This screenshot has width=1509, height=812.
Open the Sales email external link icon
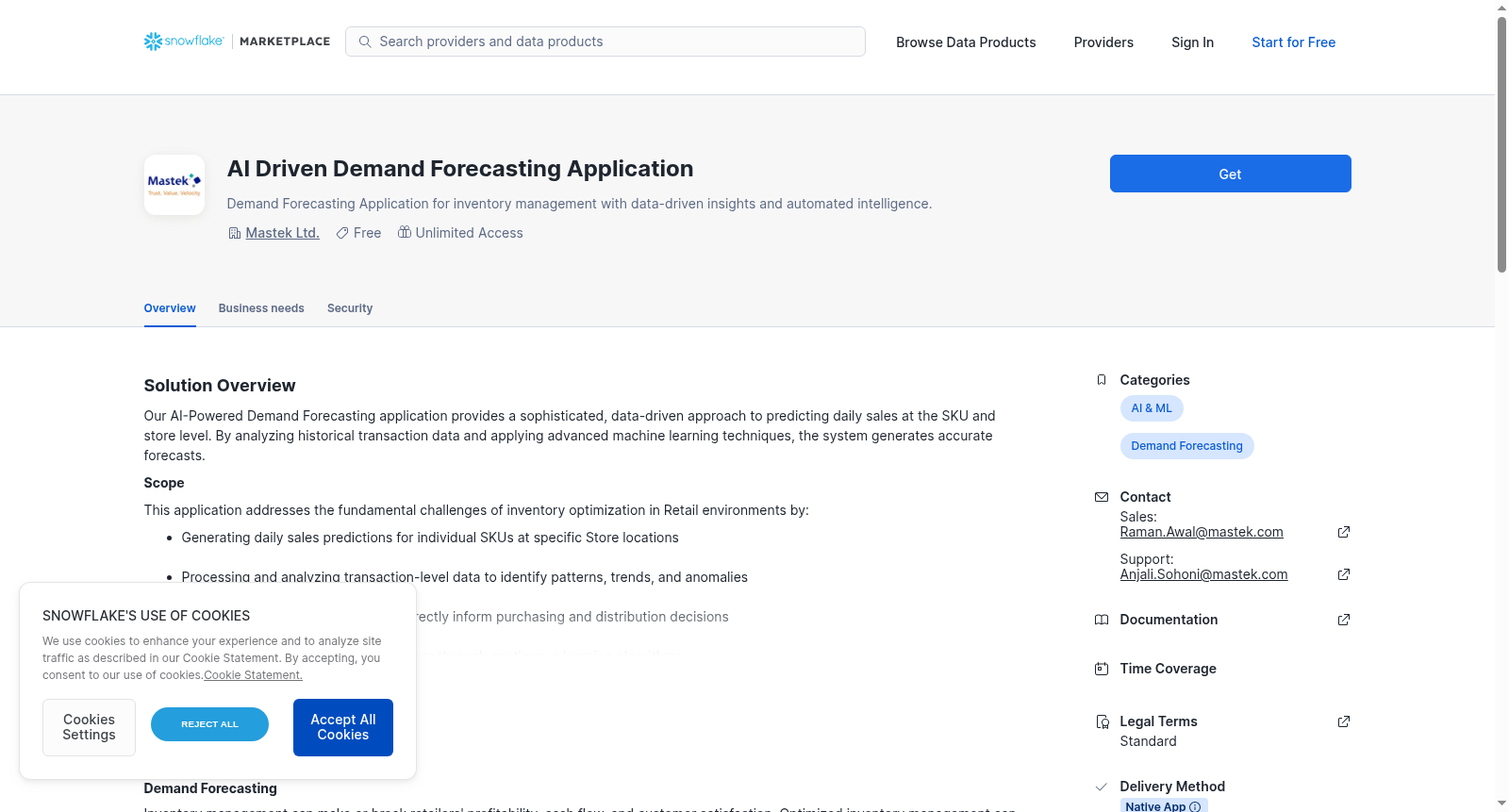[x=1344, y=532]
